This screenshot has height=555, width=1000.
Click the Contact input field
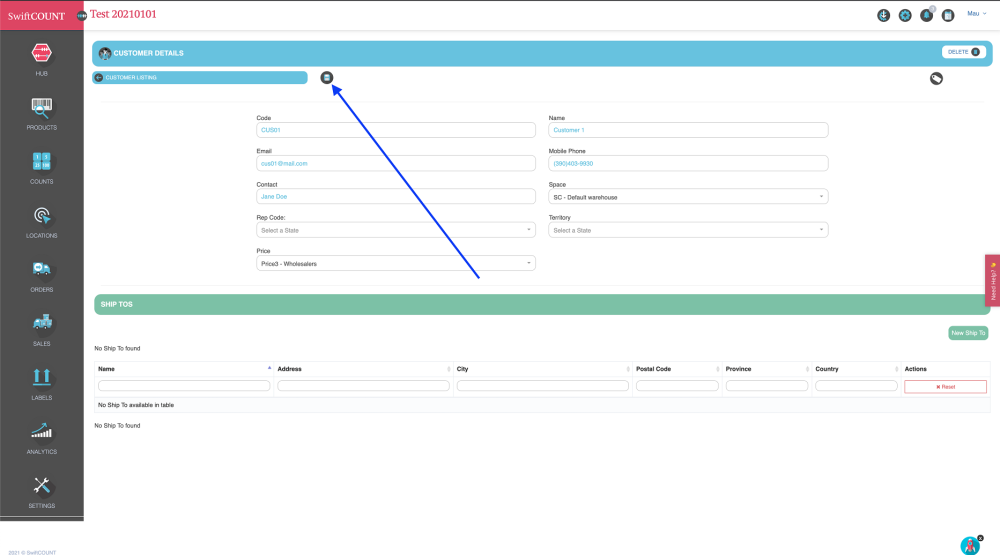(x=395, y=196)
